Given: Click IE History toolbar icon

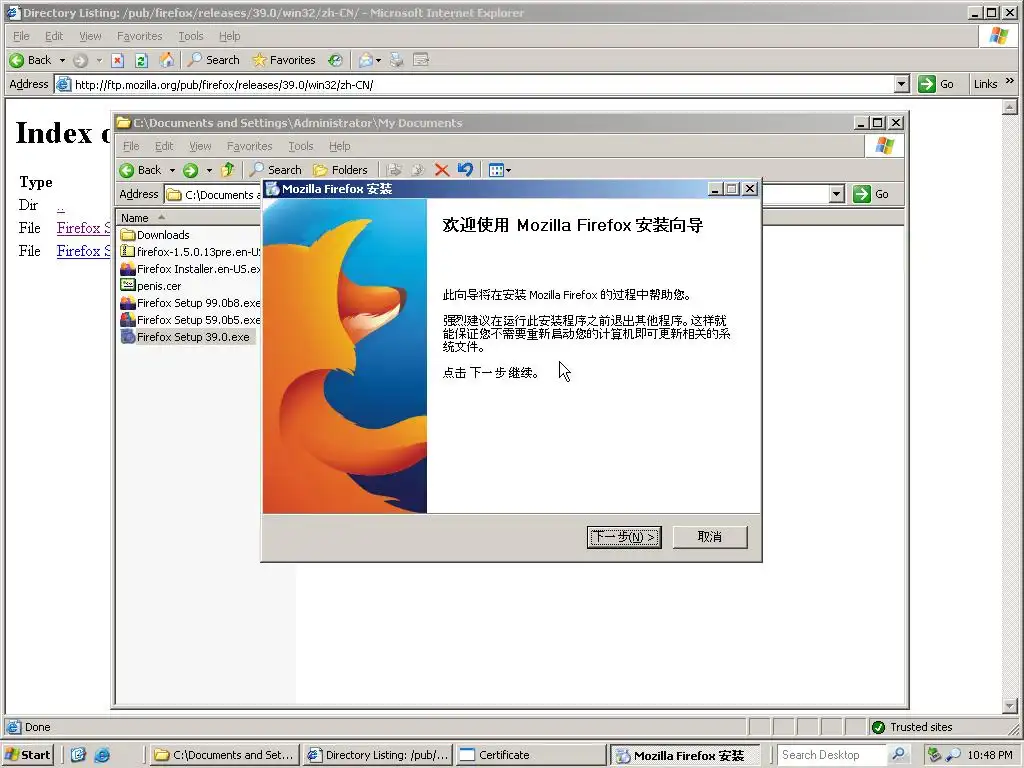Looking at the screenshot, I should (x=335, y=60).
